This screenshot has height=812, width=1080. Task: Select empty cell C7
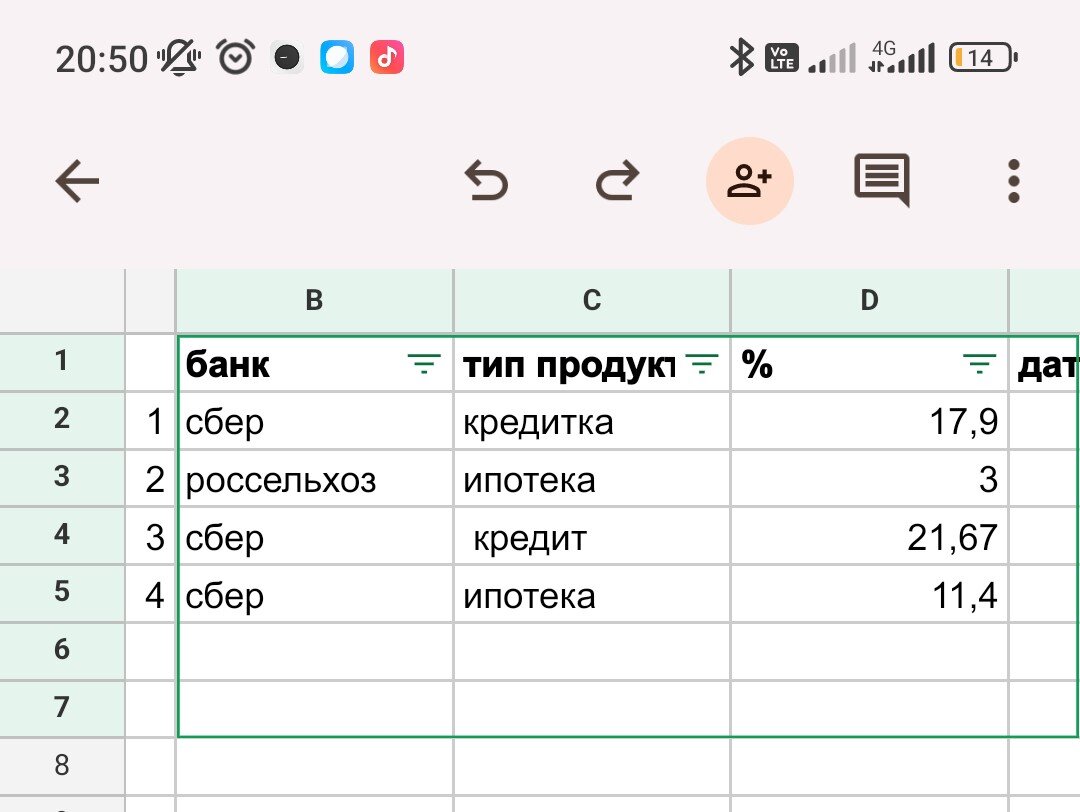(592, 709)
